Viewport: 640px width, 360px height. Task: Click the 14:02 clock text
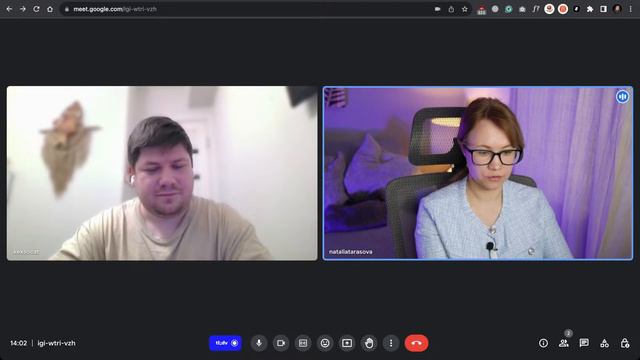18,343
